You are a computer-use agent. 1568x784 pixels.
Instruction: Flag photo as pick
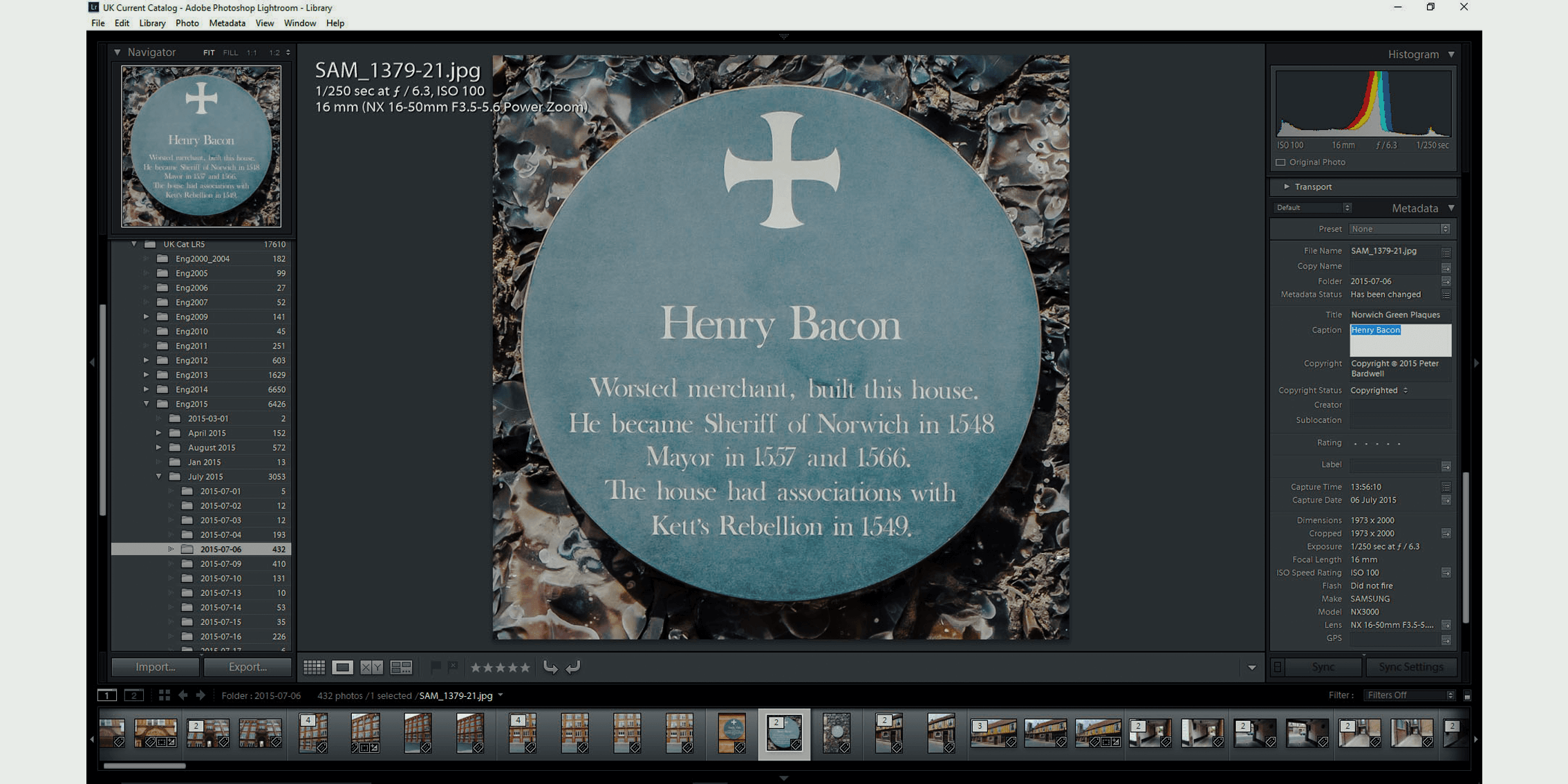tap(436, 667)
